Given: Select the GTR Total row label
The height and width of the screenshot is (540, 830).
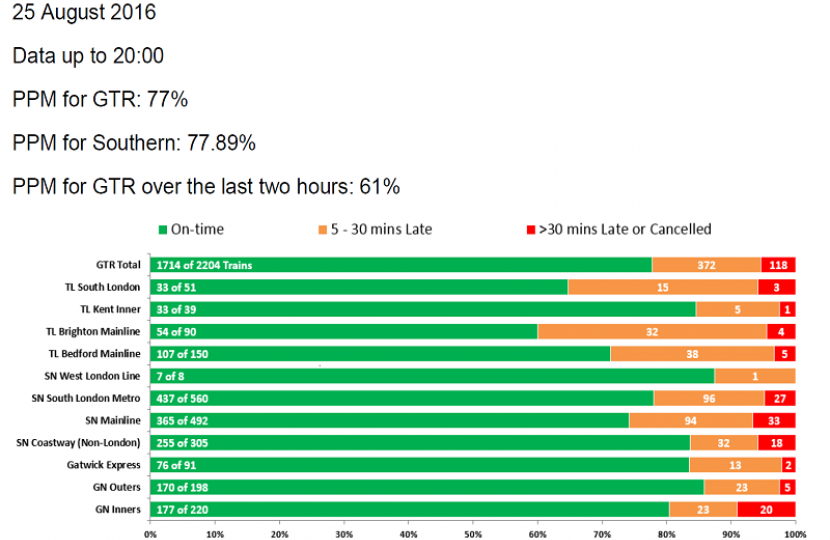Looking at the screenshot, I should 118,265.
